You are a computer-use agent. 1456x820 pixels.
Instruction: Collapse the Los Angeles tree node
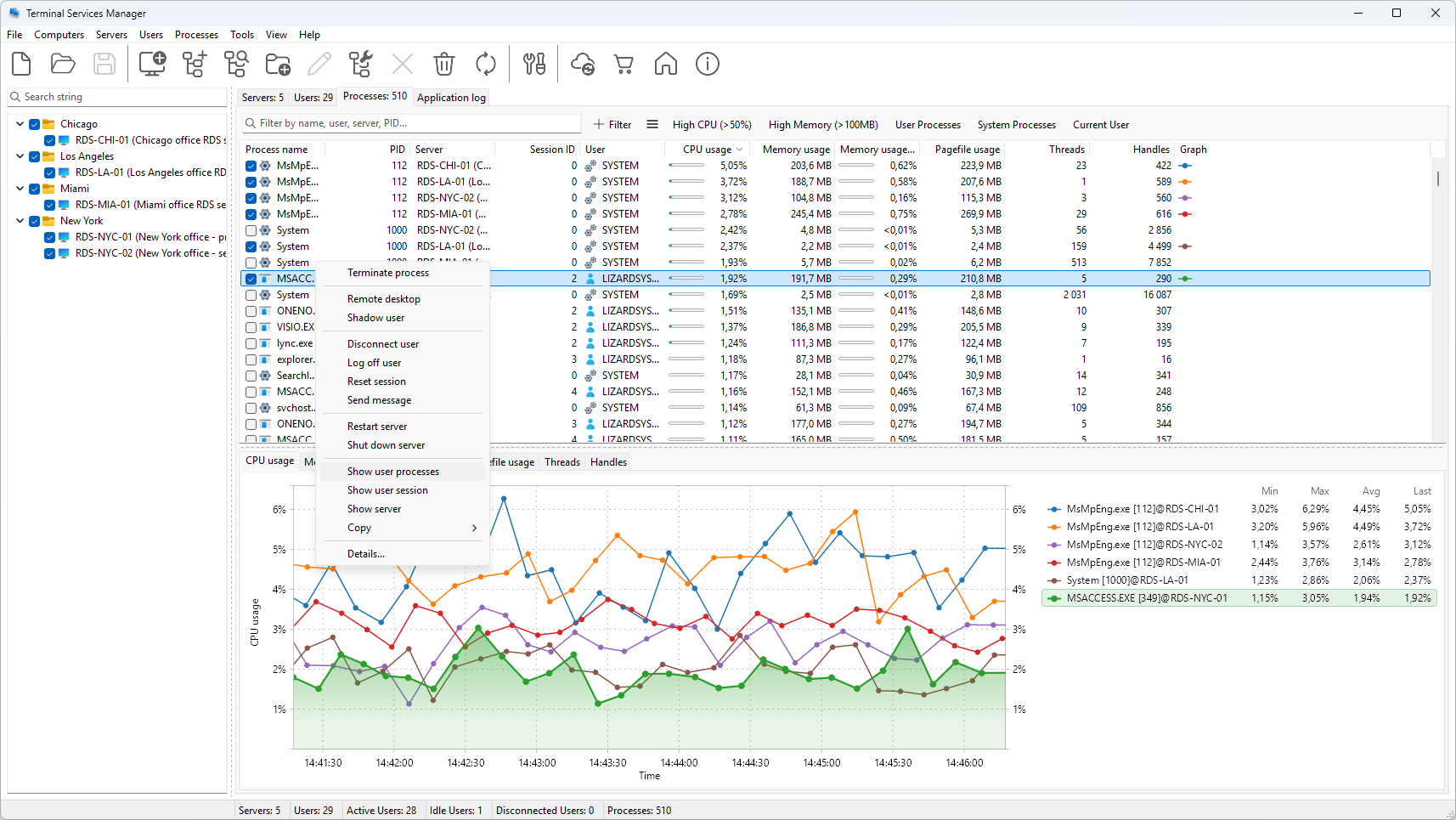click(x=20, y=156)
